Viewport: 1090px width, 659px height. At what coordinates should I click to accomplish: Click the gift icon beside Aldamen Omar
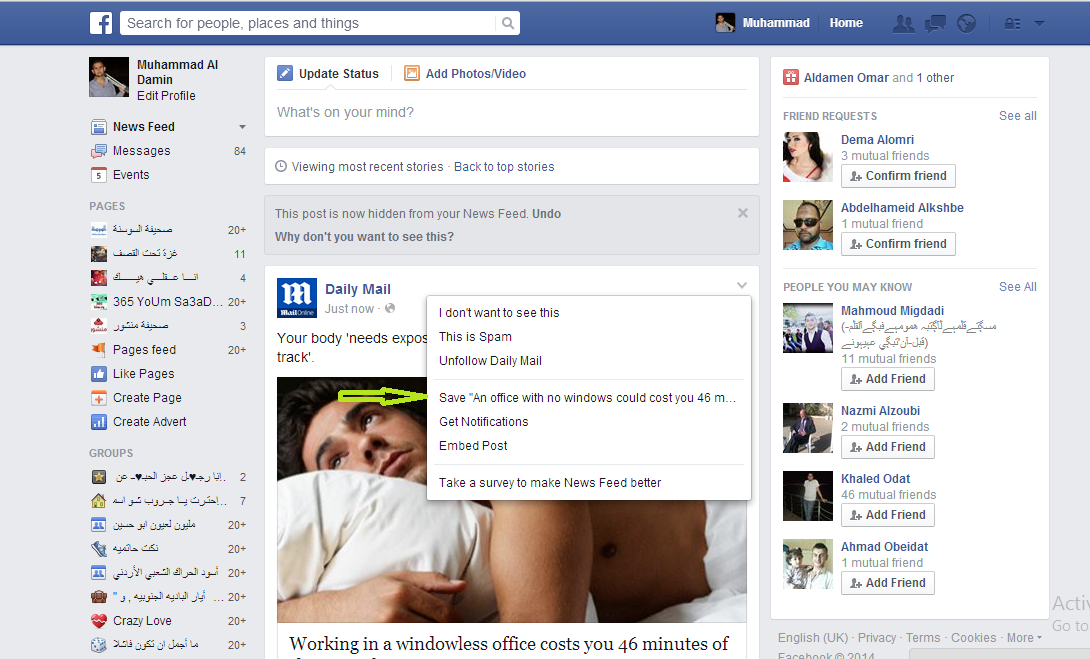click(791, 77)
